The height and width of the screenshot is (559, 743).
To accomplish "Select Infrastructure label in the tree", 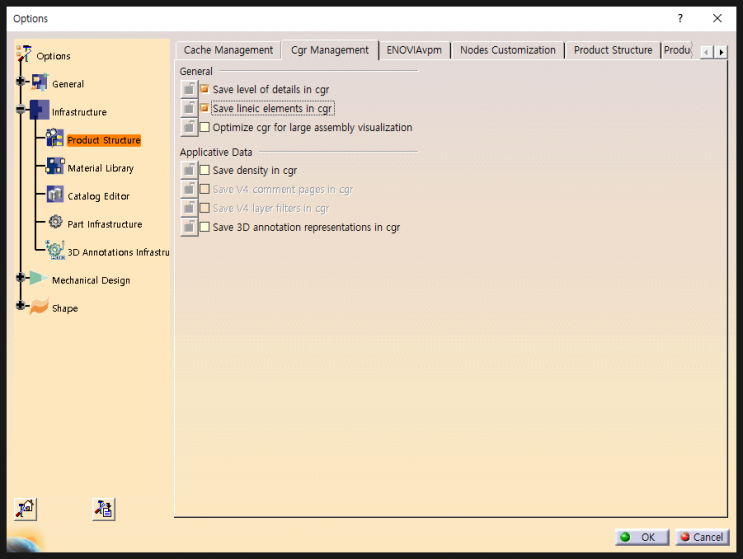I will [79, 112].
